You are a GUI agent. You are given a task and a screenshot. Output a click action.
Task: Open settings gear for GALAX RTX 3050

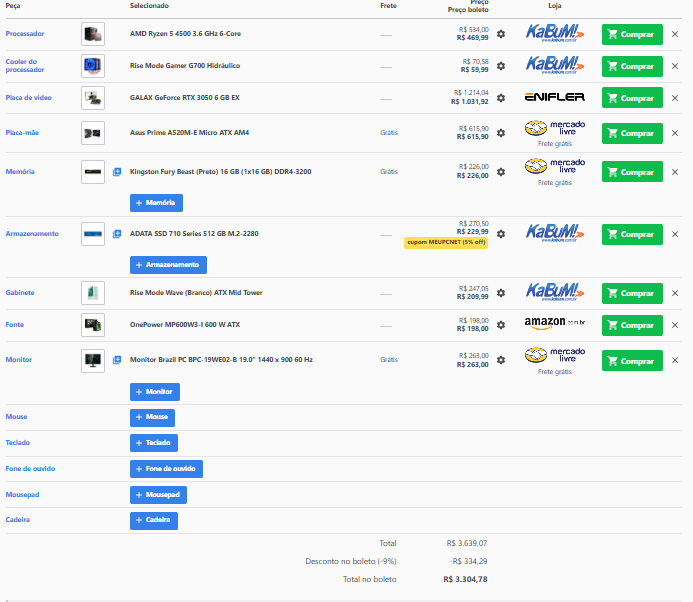pyautogui.click(x=501, y=98)
